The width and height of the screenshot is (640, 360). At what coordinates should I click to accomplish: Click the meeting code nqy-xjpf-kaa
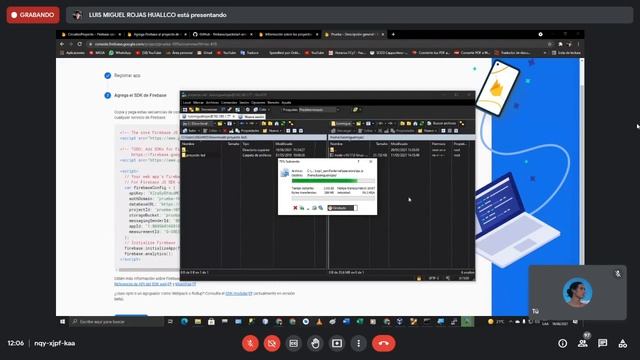[55, 343]
